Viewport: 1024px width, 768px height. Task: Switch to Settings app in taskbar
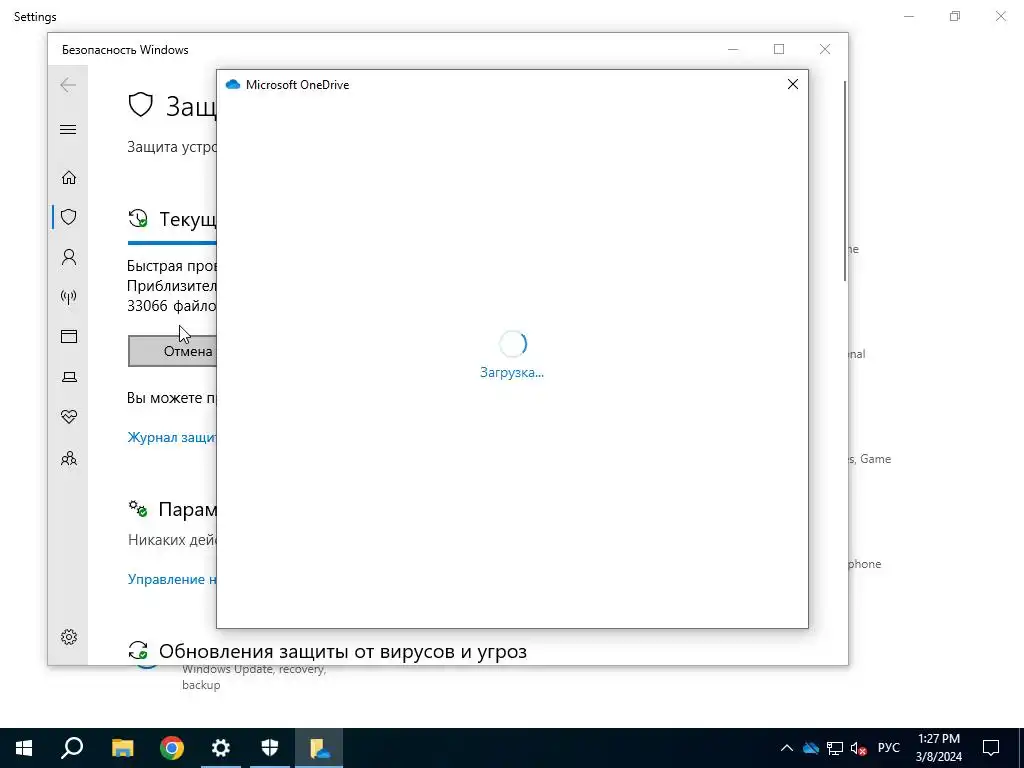pyautogui.click(x=221, y=748)
